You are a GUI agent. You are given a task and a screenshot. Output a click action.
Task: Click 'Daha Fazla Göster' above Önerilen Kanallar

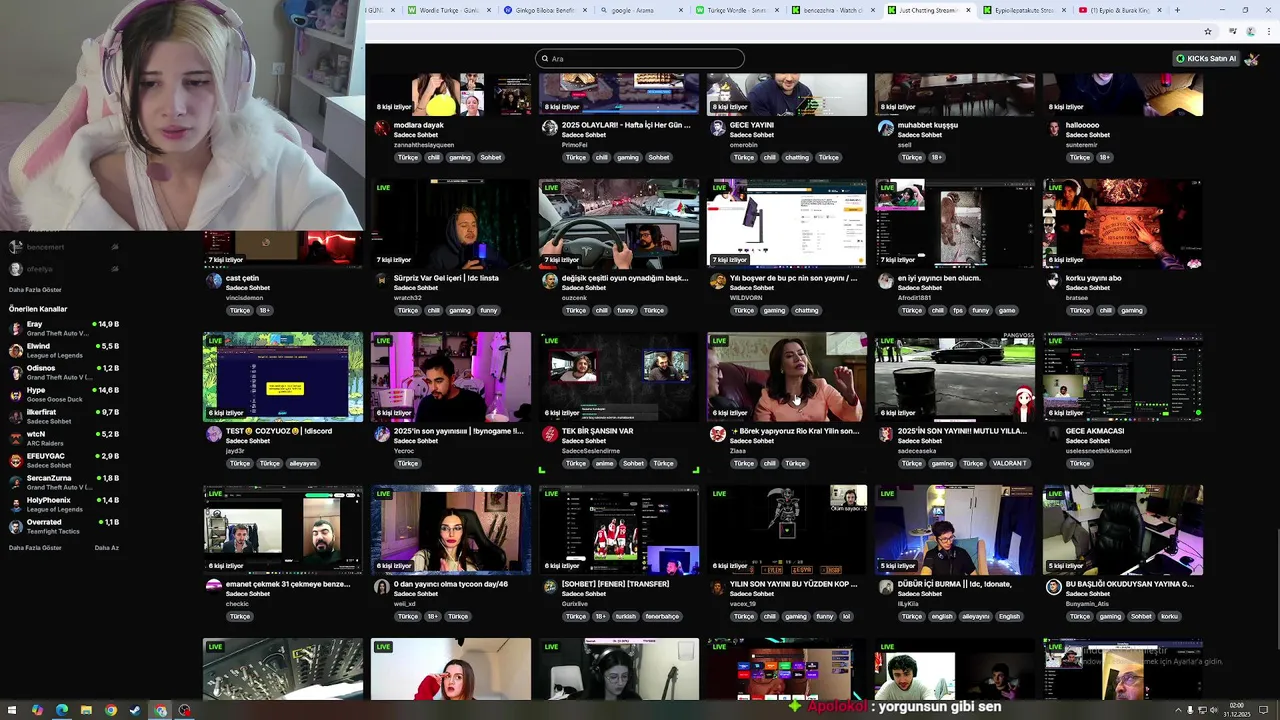(x=35, y=290)
